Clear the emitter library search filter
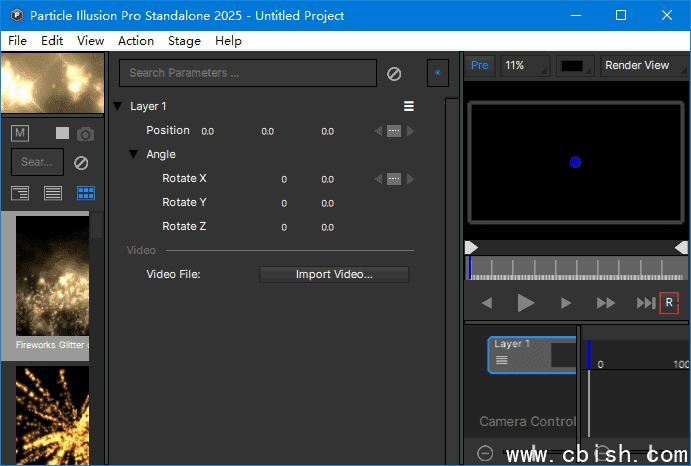 pos(81,162)
